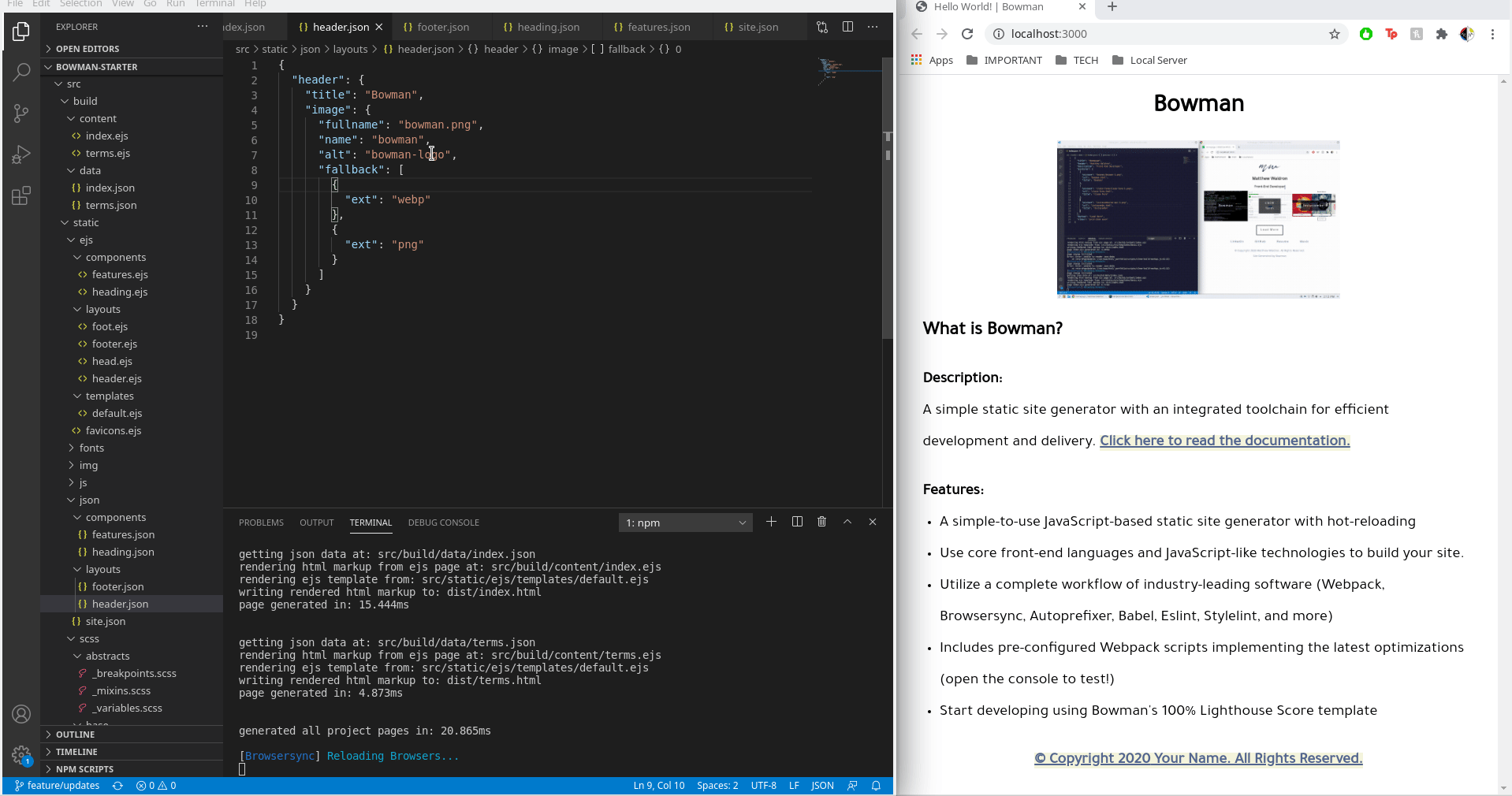Reload the localhost page in Chrome
The height and width of the screenshot is (796, 1512).
tap(967, 34)
